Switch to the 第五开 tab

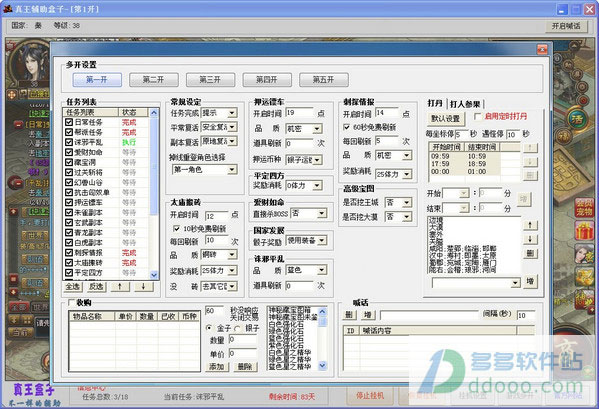click(324, 80)
